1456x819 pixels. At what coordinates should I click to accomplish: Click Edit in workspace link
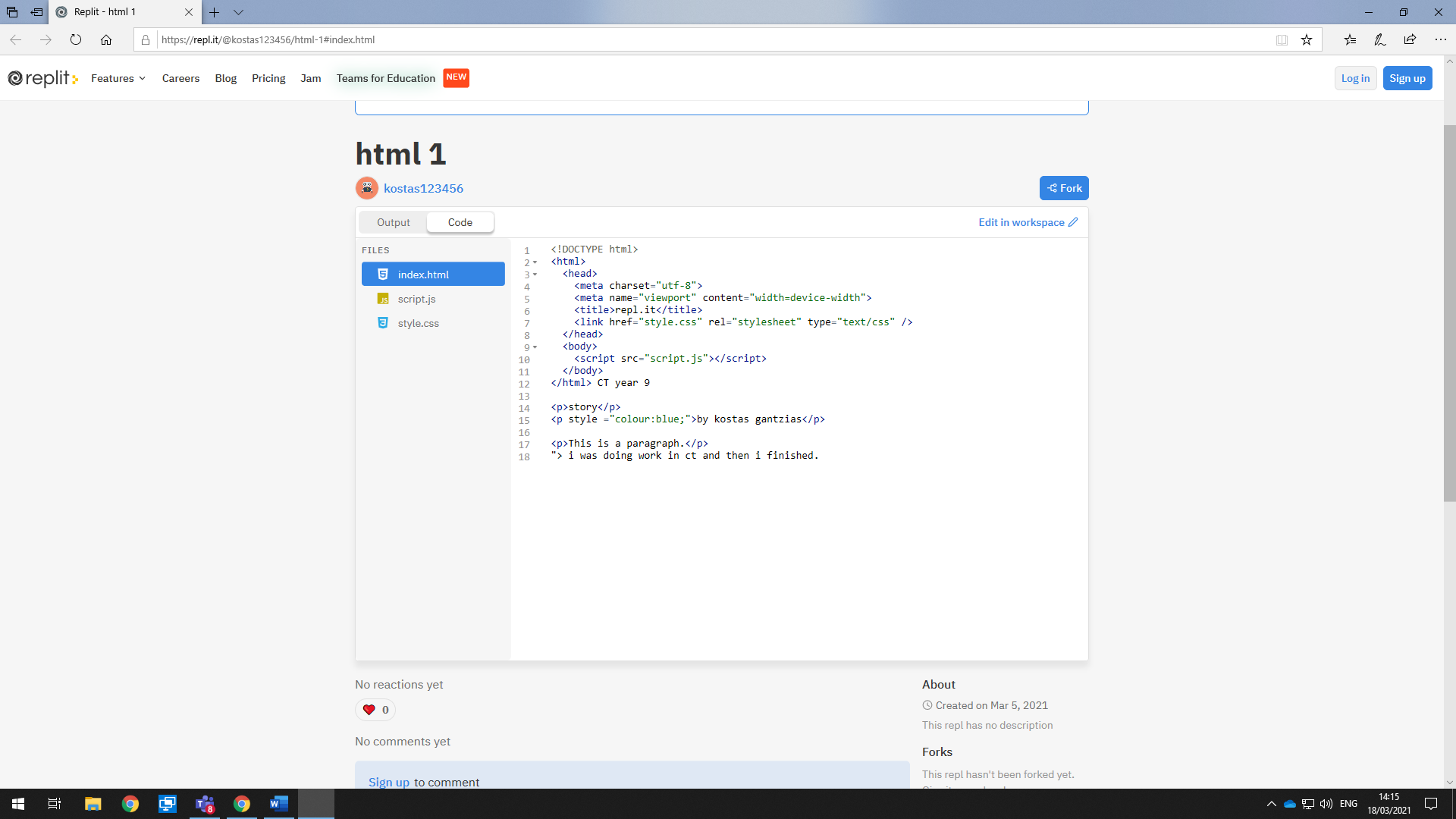click(1028, 222)
